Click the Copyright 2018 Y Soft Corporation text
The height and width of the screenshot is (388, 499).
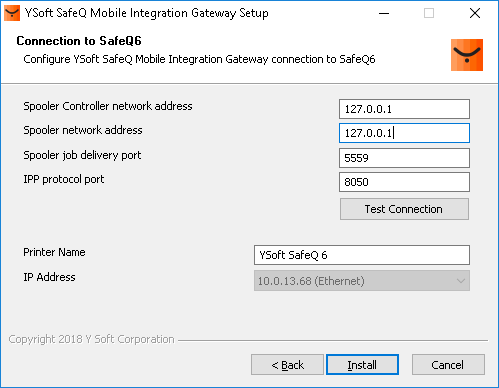point(91,339)
